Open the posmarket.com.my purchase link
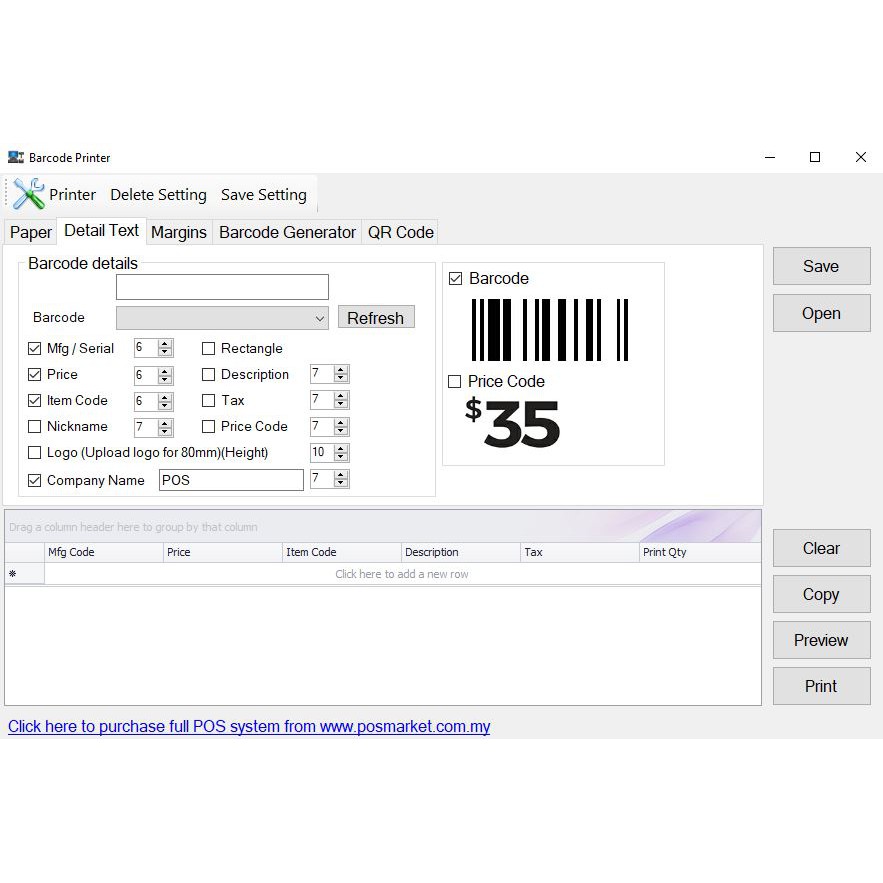Screen dimensions: 883x883 pyautogui.click(x=249, y=727)
